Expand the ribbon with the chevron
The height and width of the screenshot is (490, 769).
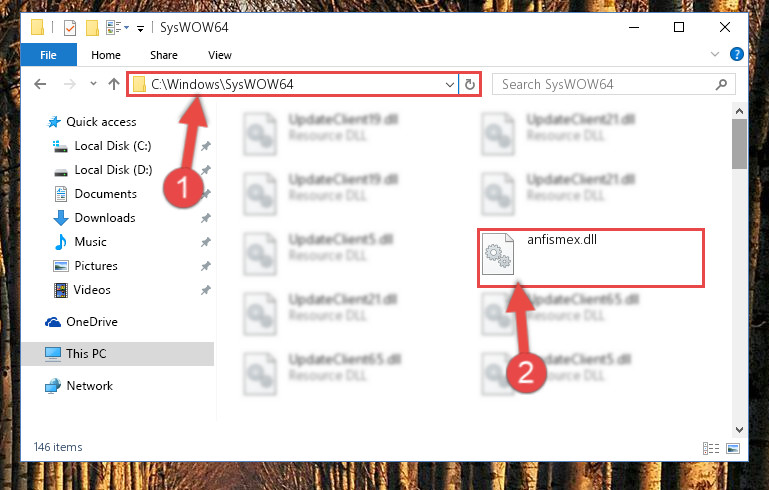[715, 54]
